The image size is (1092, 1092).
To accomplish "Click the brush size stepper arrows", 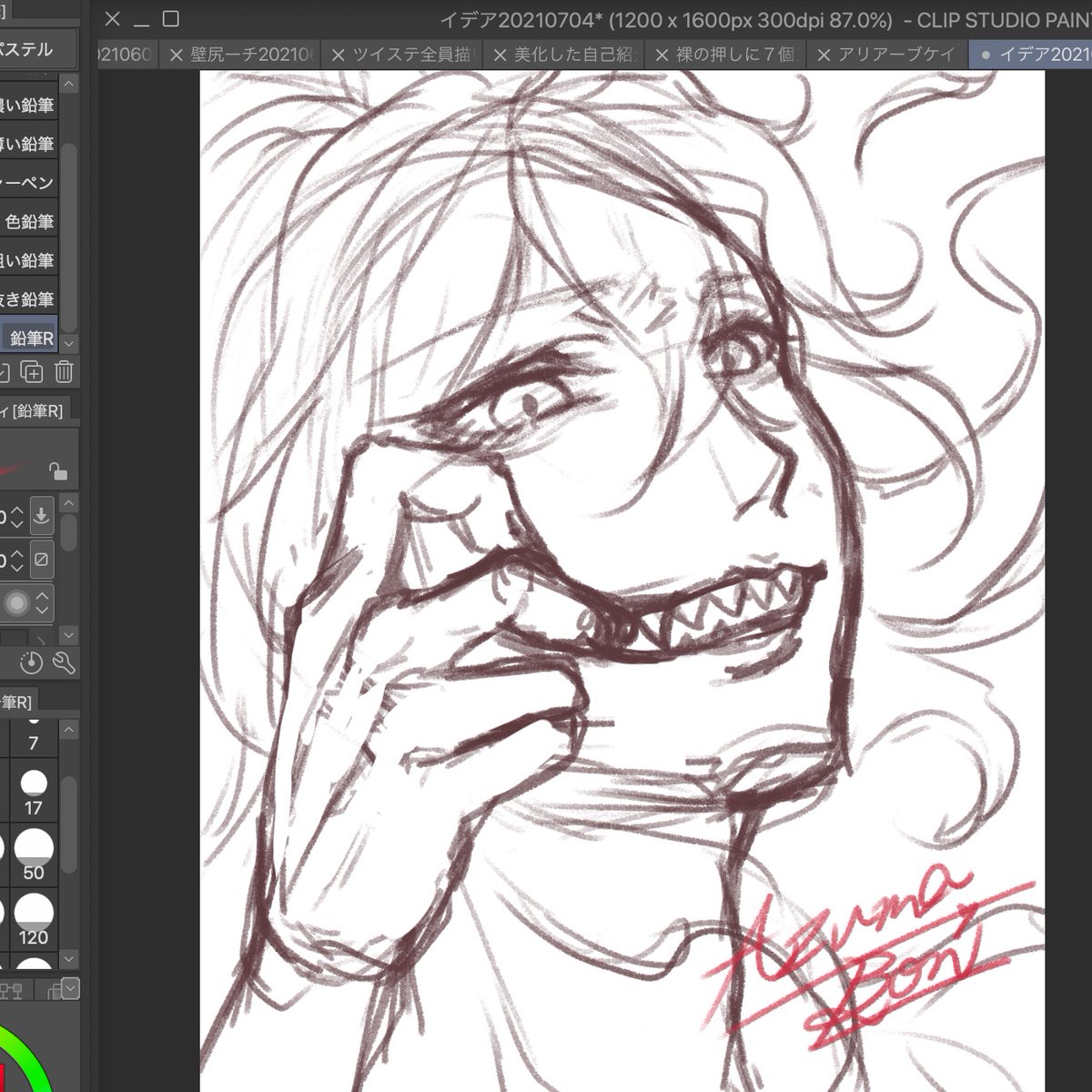I will 16,517.
